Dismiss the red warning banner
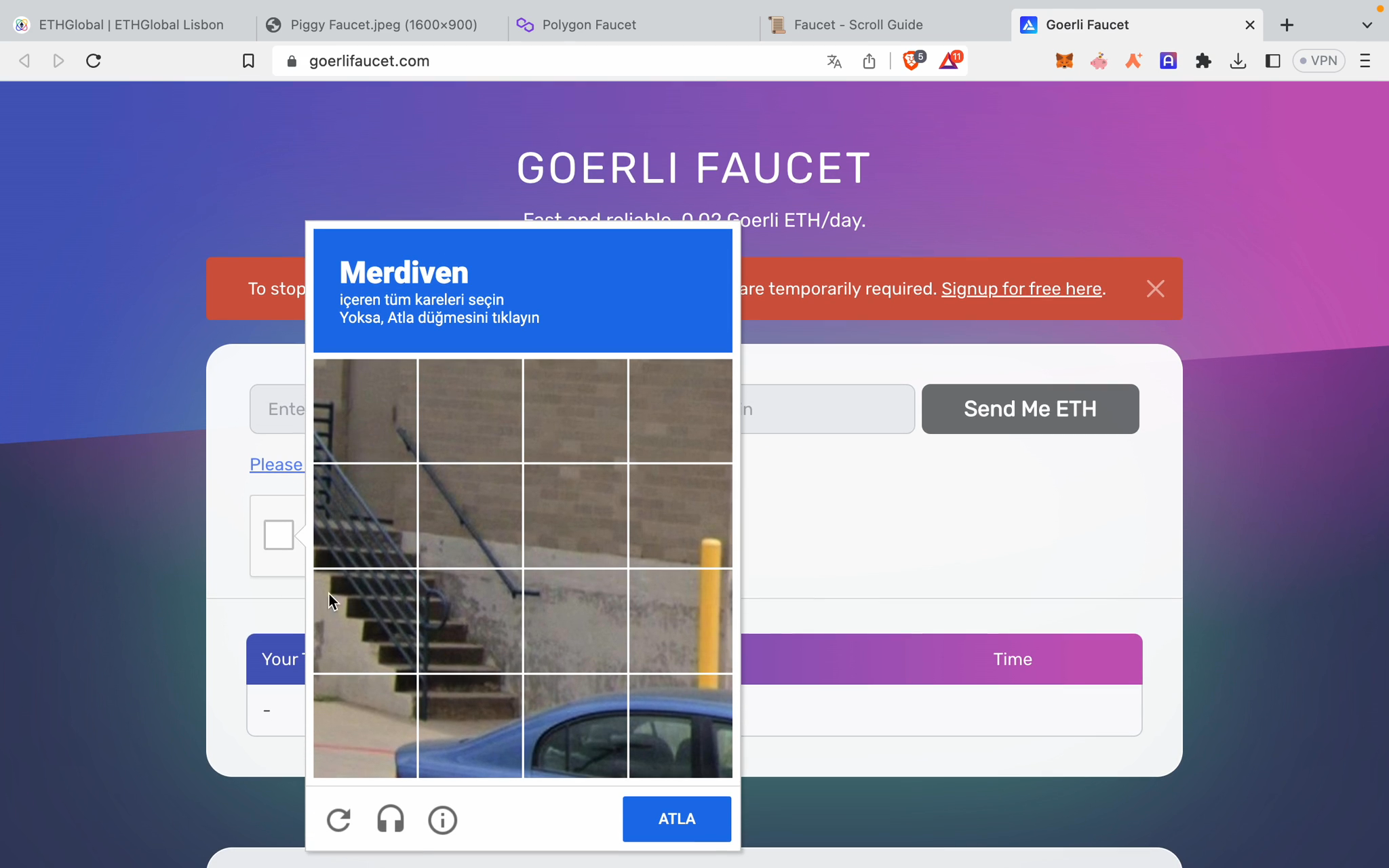The height and width of the screenshot is (868, 1389). click(x=1156, y=289)
